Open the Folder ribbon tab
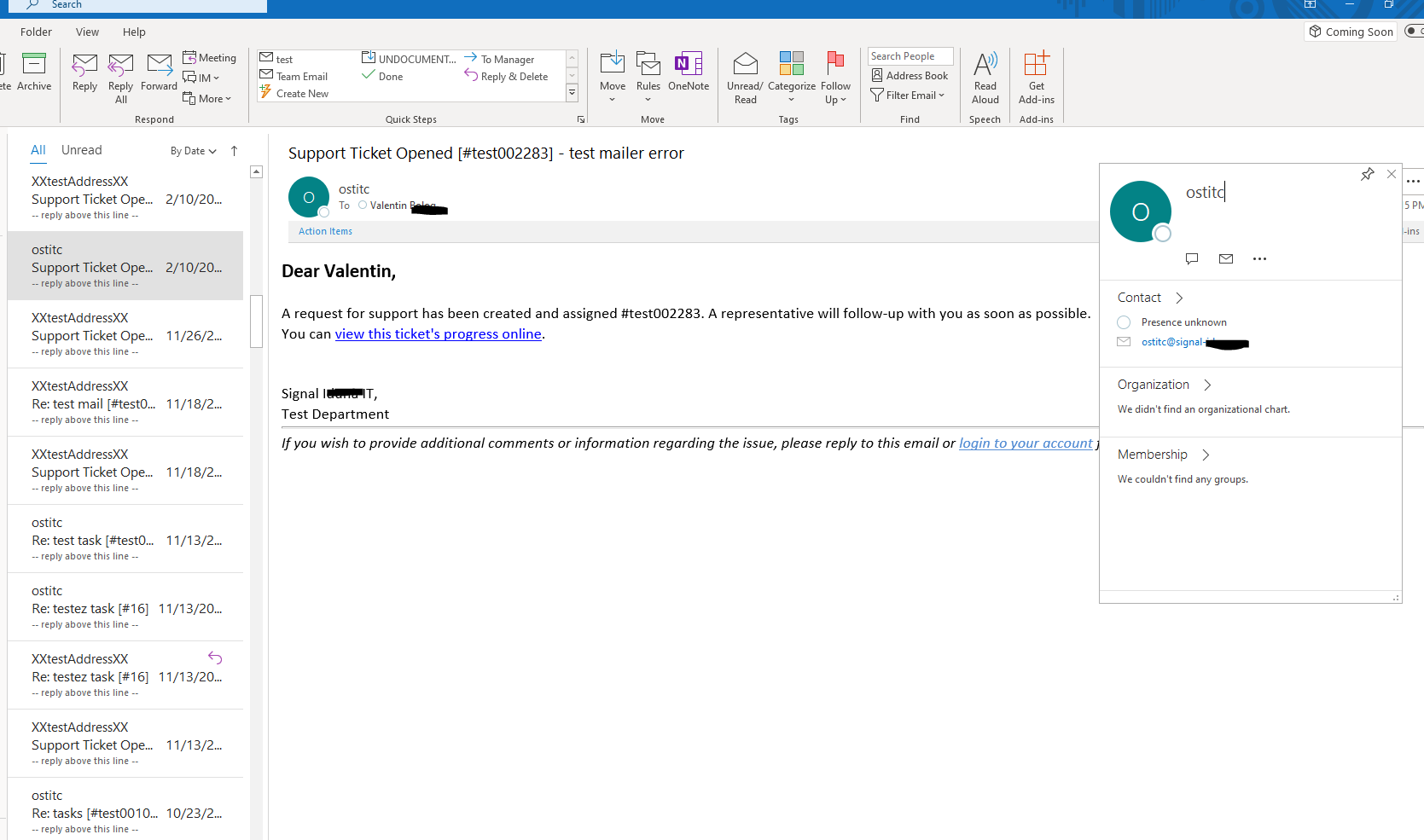The height and width of the screenshot is (840, 1424). (36, 32)
